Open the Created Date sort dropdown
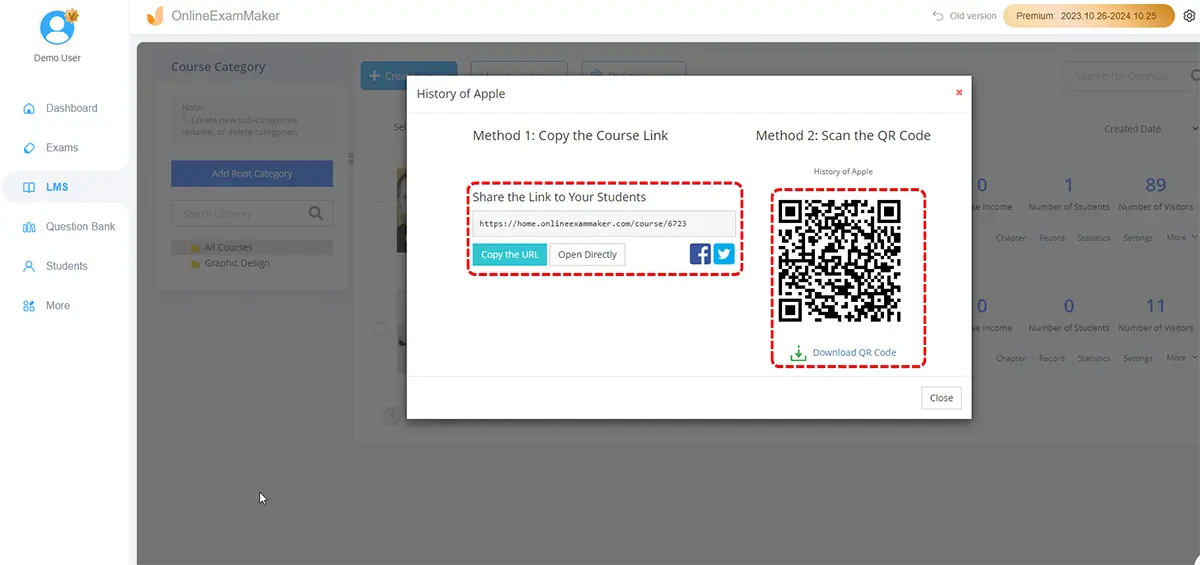Viewport: 1200px width, 565px height. tap(1149, 129)
